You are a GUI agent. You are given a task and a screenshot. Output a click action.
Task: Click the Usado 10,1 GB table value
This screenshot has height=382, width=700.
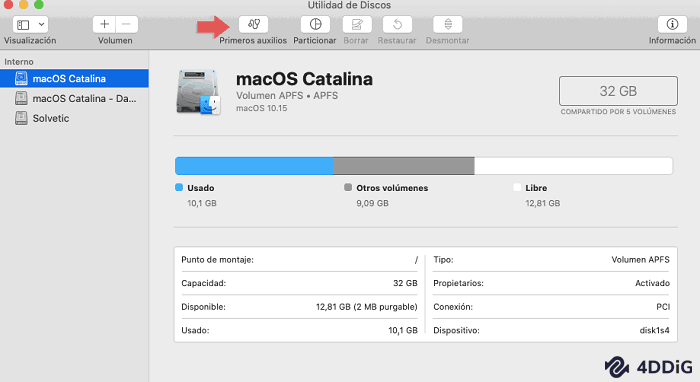[403, 331]
